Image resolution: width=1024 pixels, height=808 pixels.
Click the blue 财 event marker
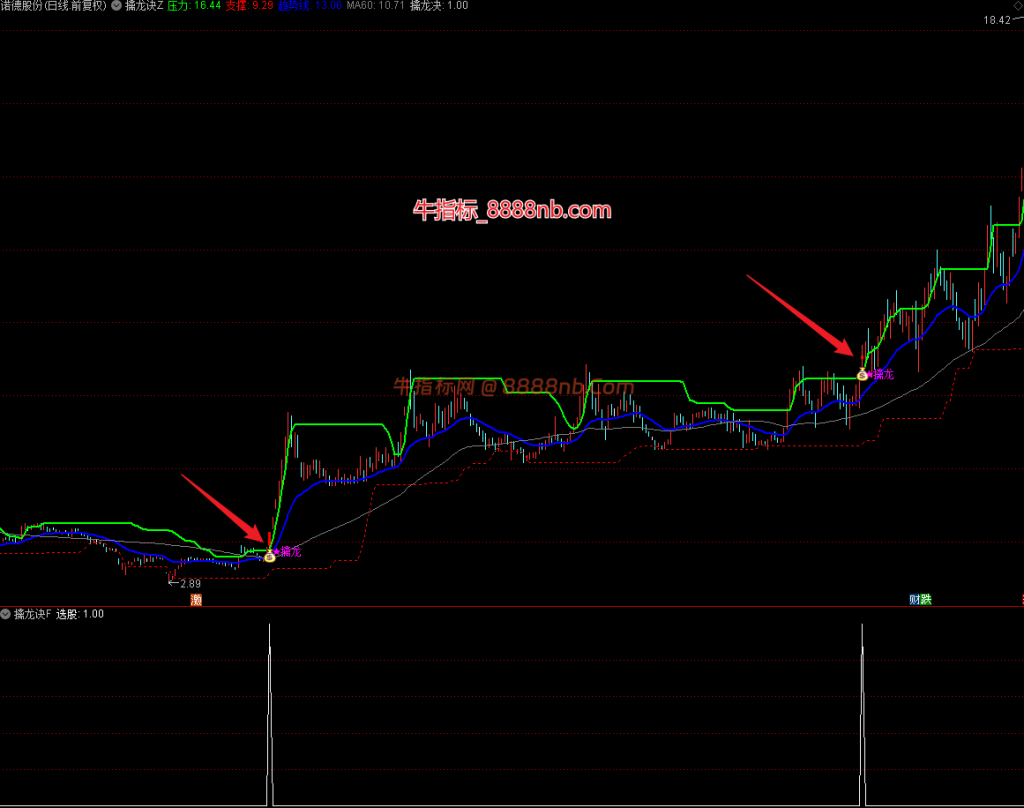click(915, 600)
